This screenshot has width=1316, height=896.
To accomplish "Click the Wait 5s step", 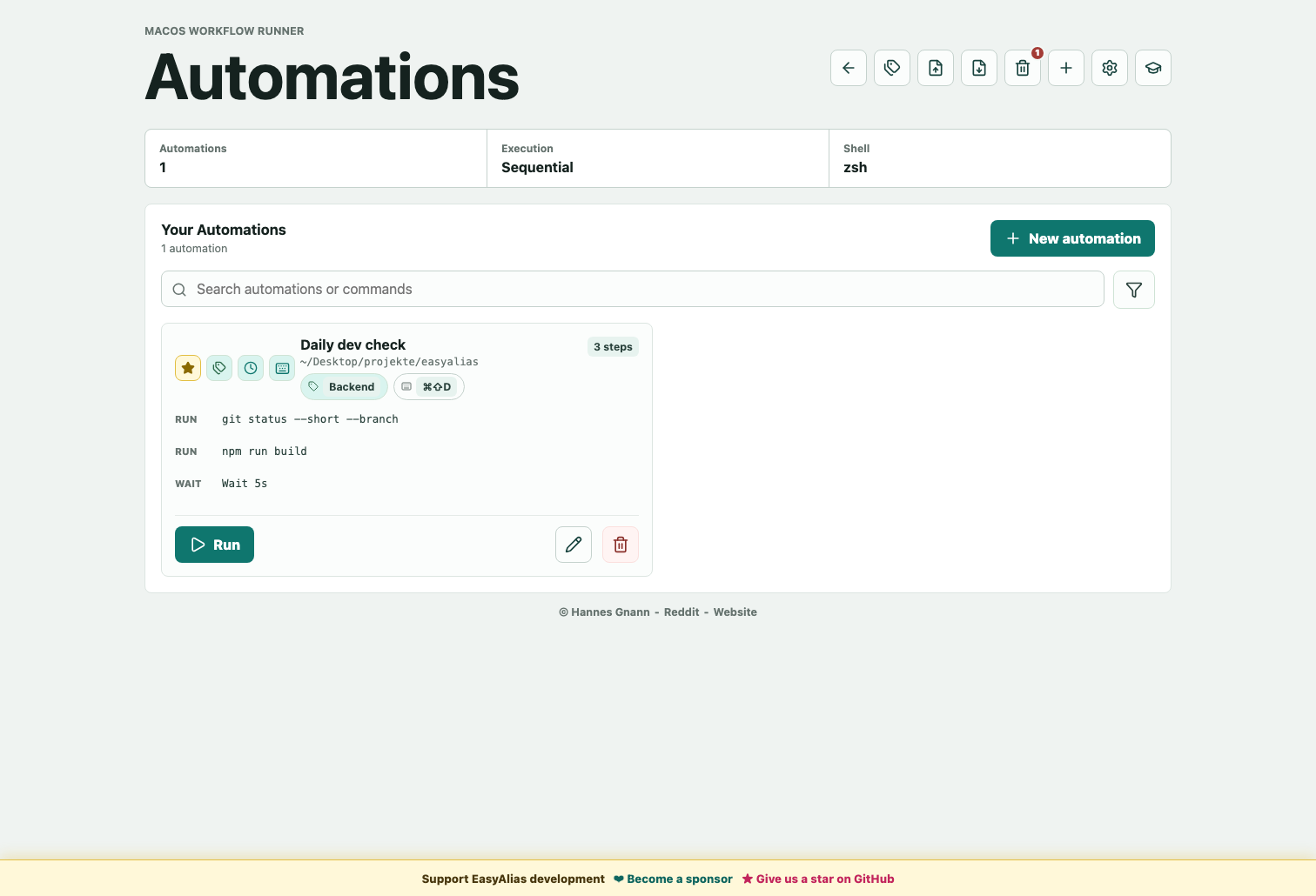I will click(x=245, y=484).
